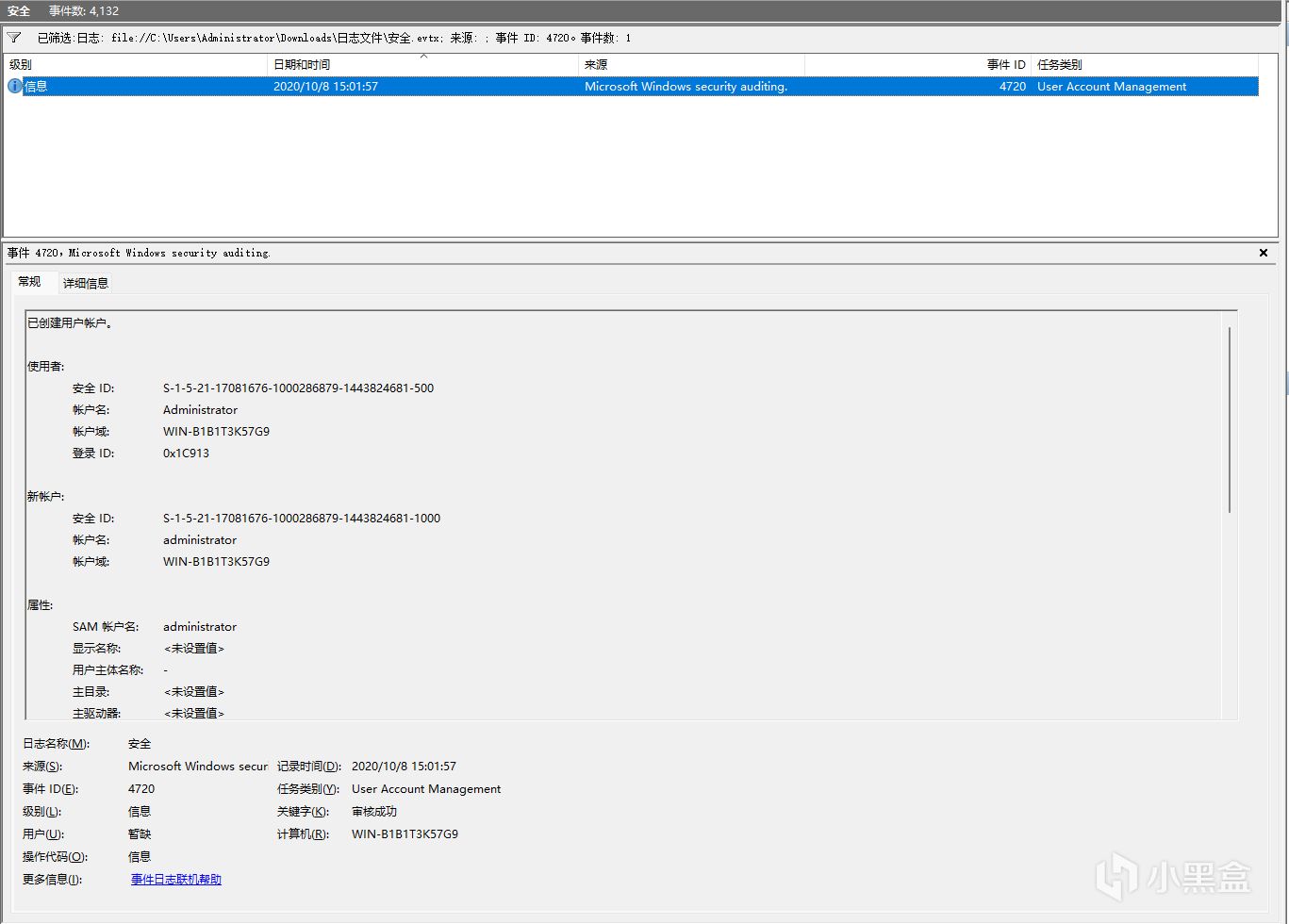Click the '已创建用户帐户。' description line
Viewport: 1289px width, 924px height.
pyautogui.click(x=70, y=323)
